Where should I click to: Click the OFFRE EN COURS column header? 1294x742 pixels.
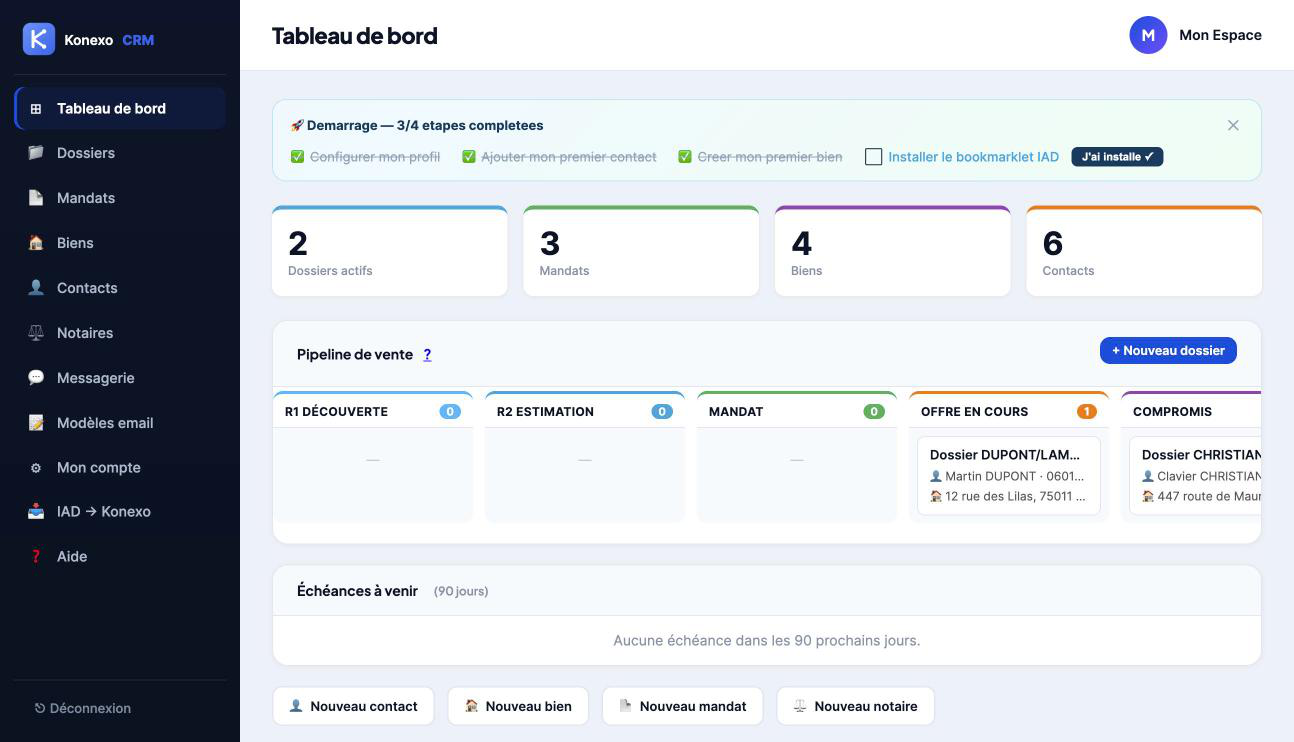(1009, 411)
